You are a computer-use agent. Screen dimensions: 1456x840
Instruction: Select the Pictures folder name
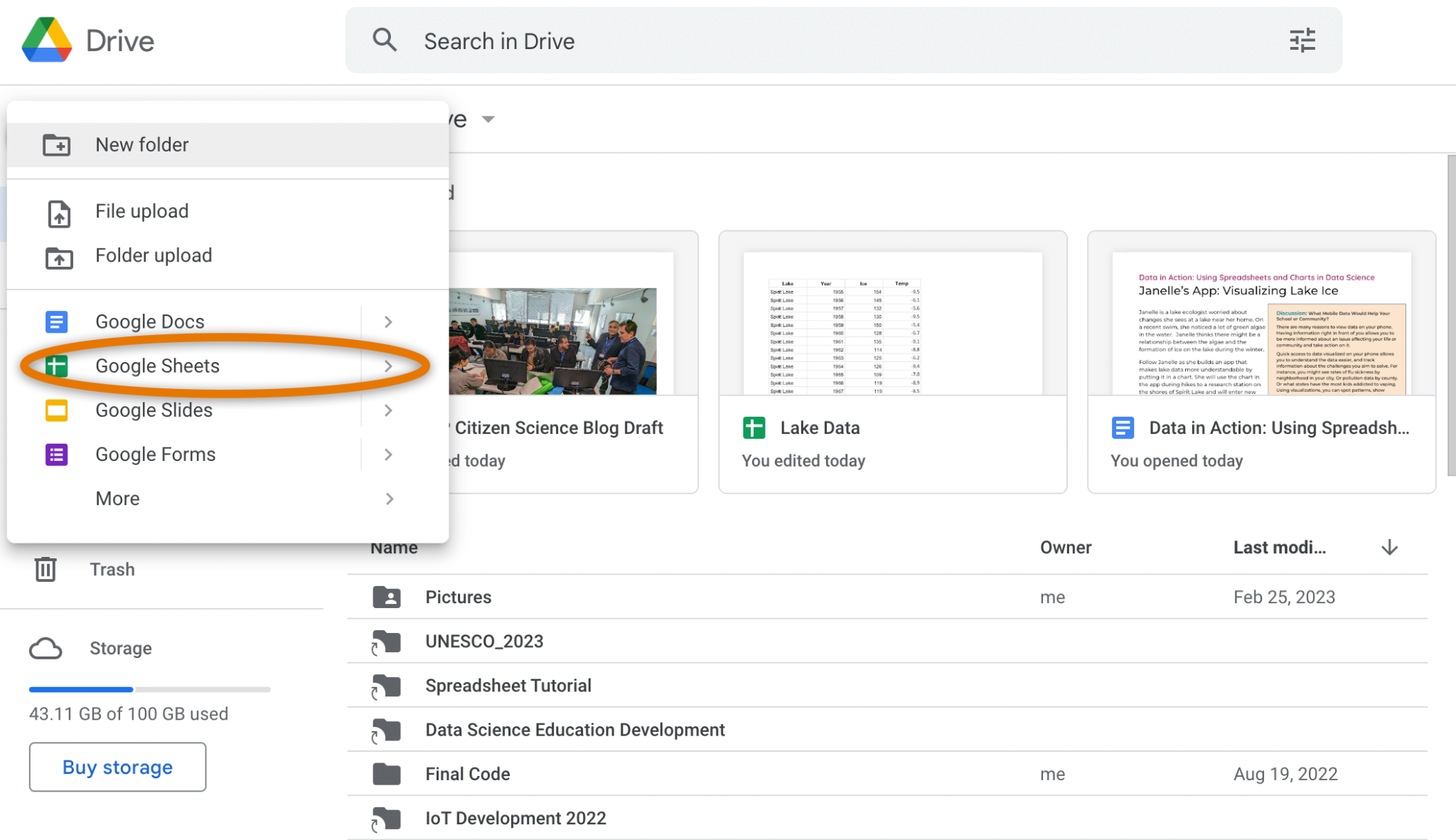(x=459, y=597)
